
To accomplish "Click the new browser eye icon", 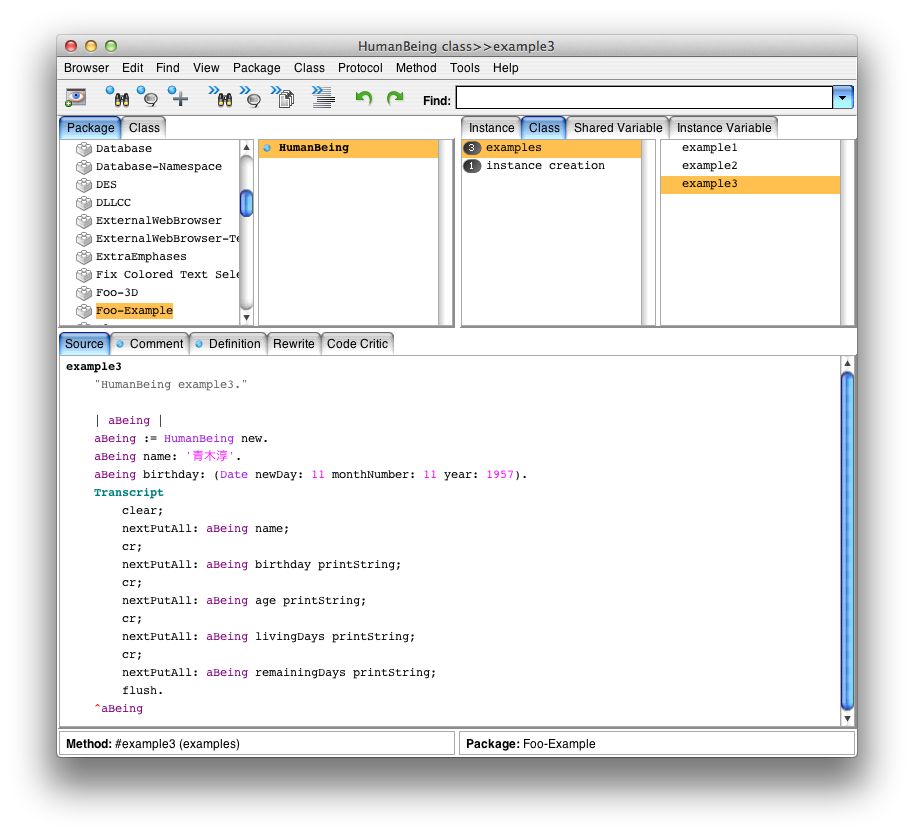I will [x=75, y=97].
